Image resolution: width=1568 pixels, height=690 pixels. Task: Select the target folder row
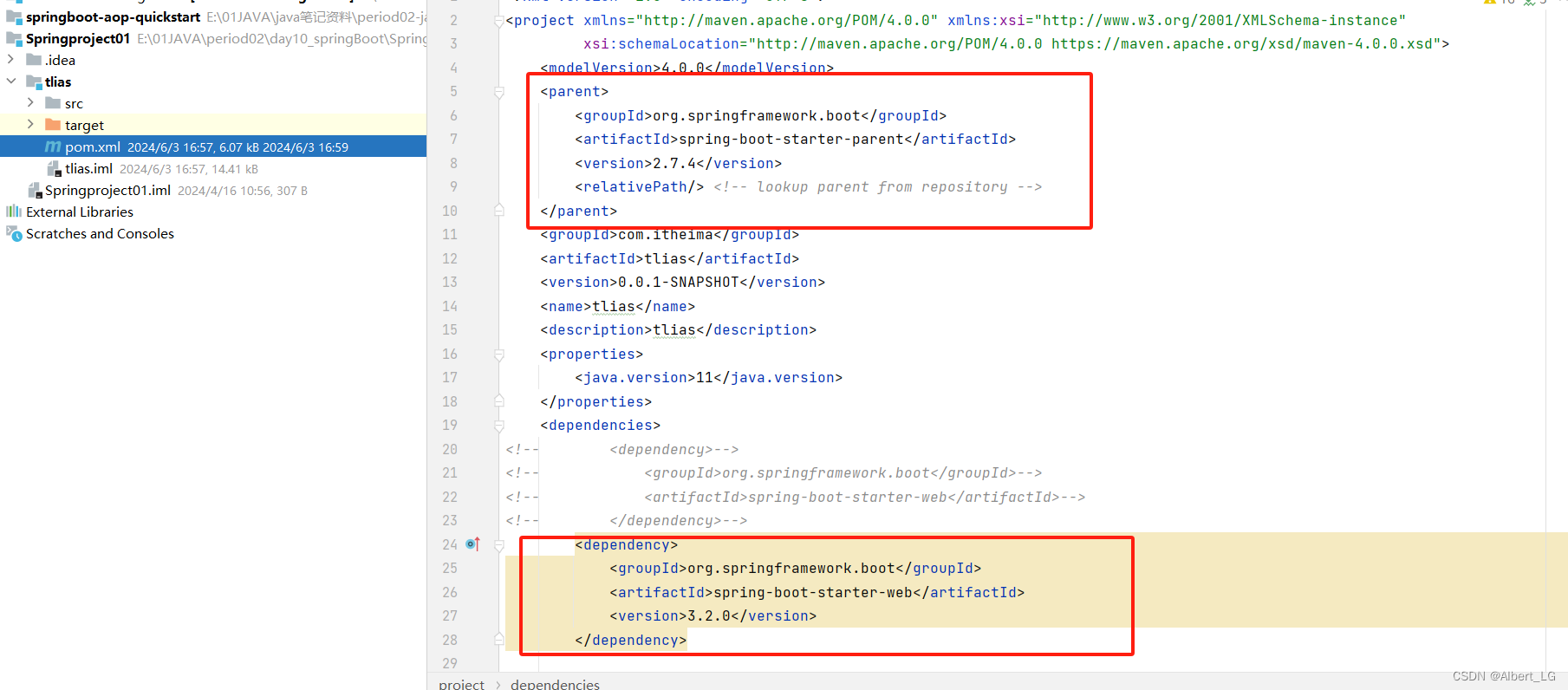(213, 125)
